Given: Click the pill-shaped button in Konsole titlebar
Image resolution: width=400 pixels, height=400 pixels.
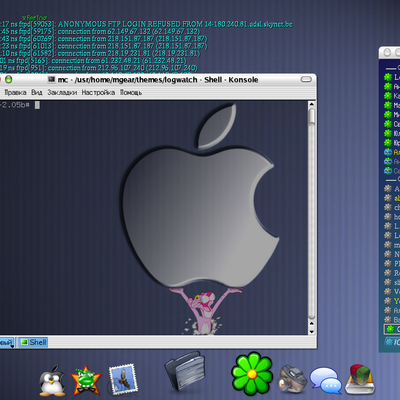Looking at the screenshot, I should [x=306, y=79].
